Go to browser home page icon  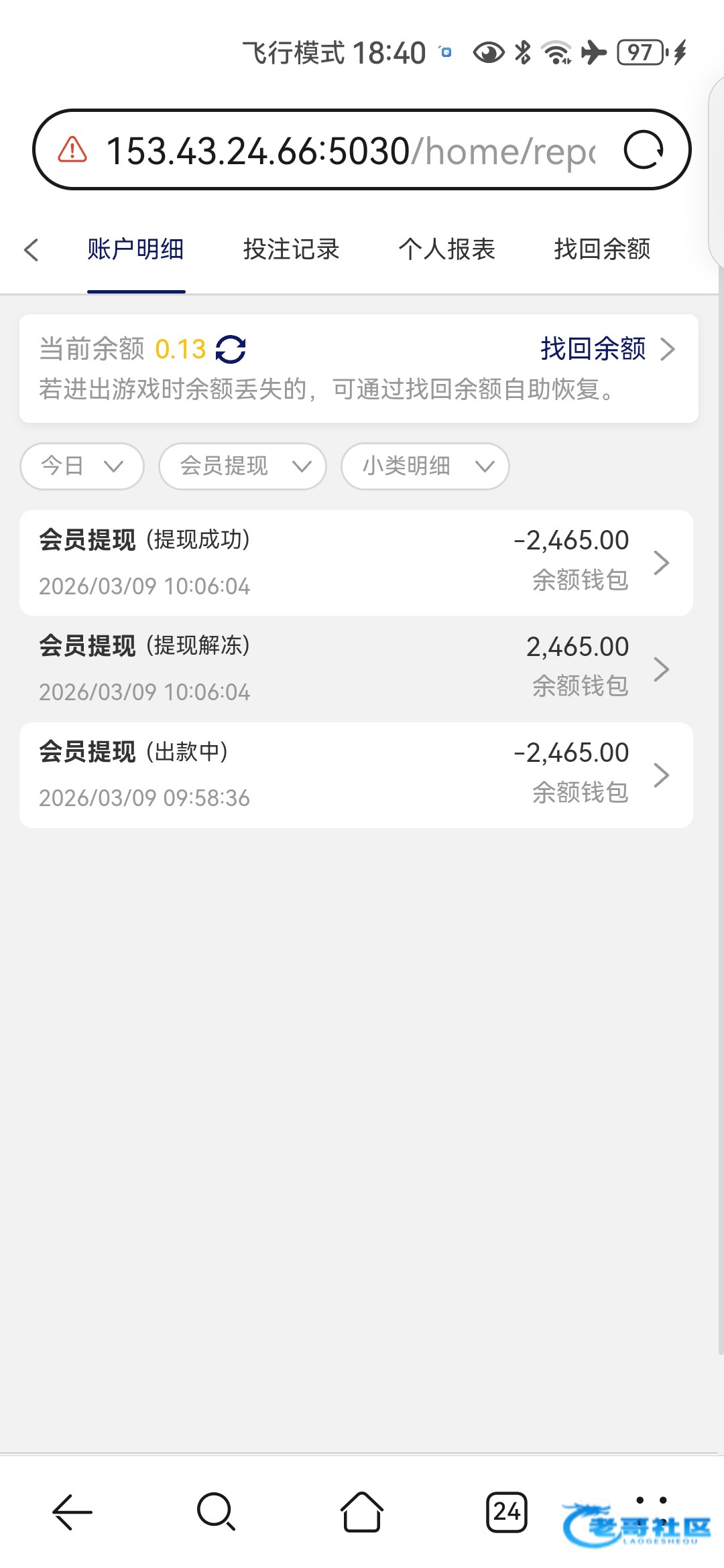pyautogui.click(x=362, y=1512)
